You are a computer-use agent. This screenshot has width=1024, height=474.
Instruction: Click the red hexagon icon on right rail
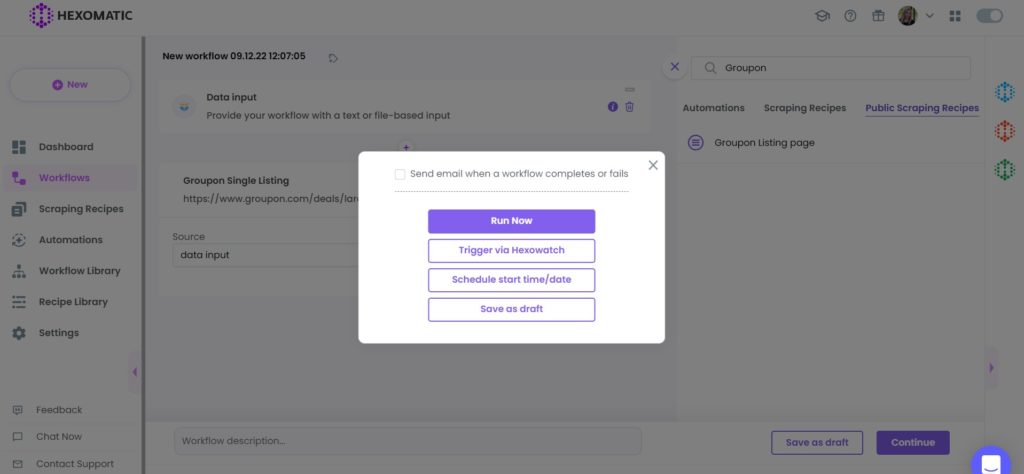tap(1004, 131)
